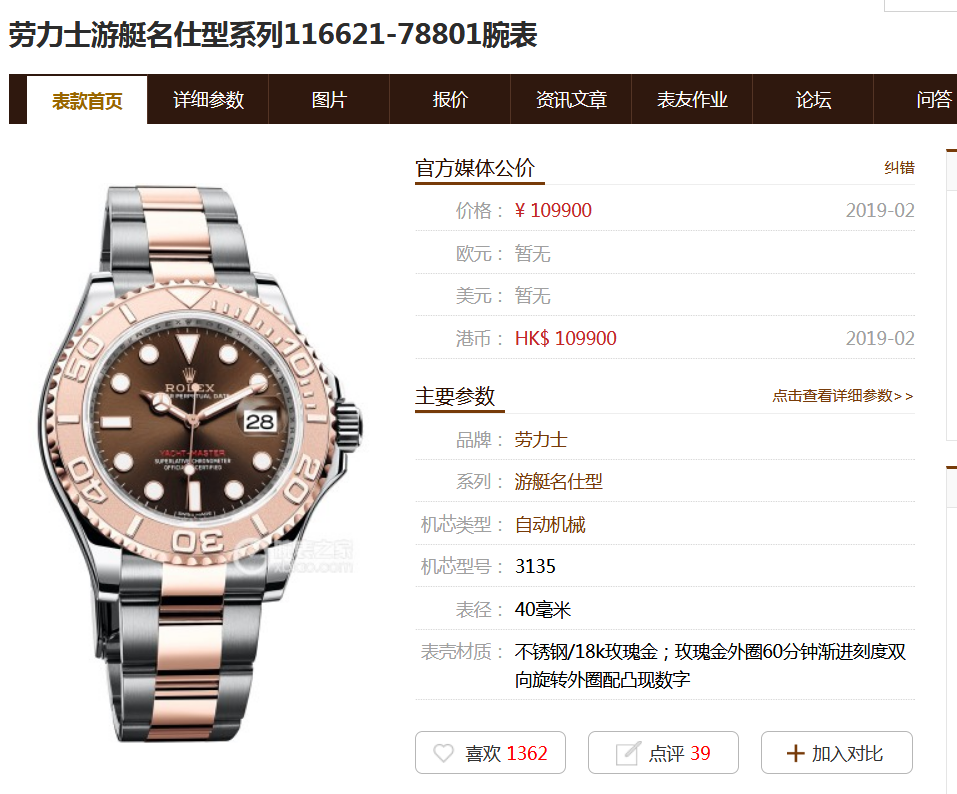Image resolution: width=957 pixels, height=794 pixels.
Task: Go to the 资讯文章 tab
Action: point(571,99)
